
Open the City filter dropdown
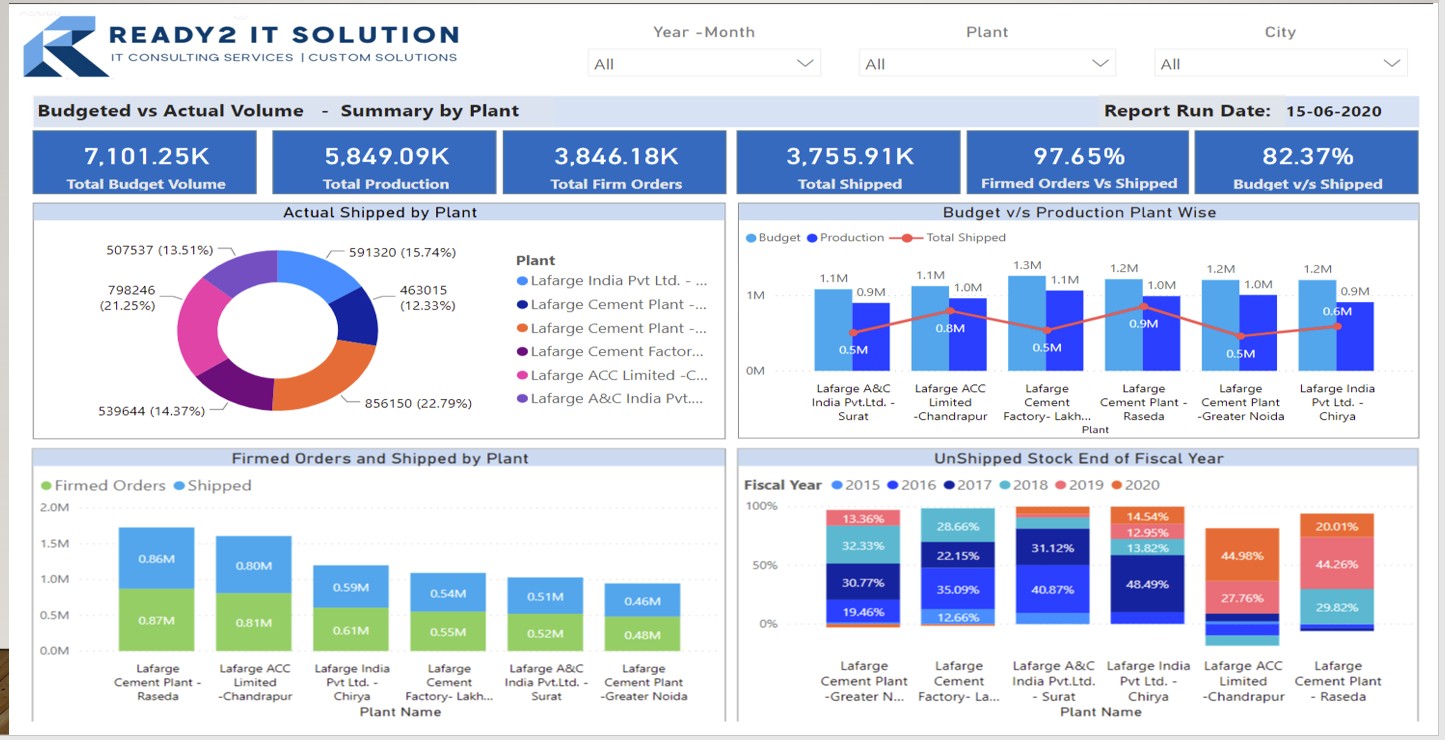pyautogui.click(x=1280, y=63)
